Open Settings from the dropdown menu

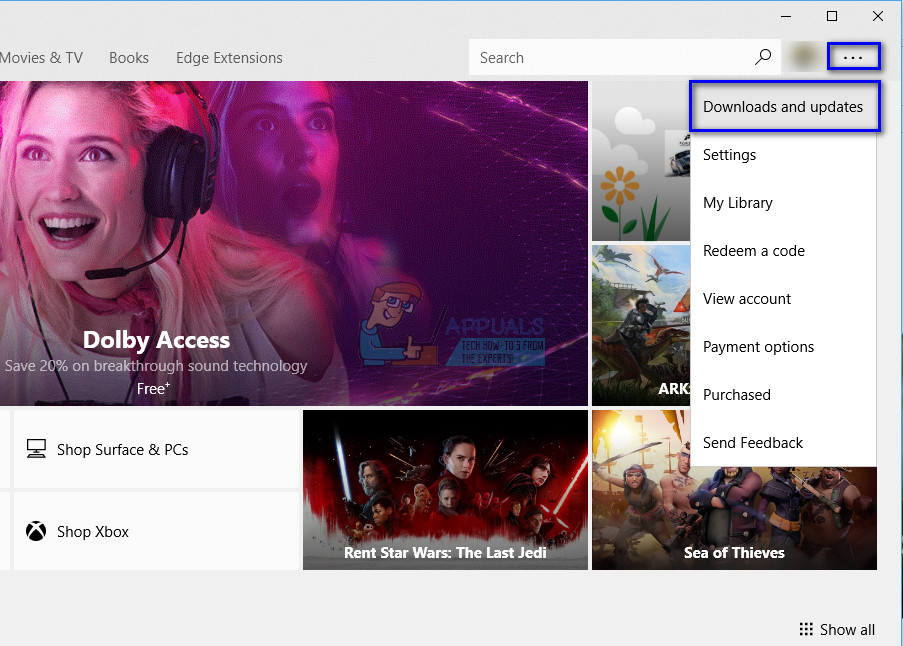point(783,155)
